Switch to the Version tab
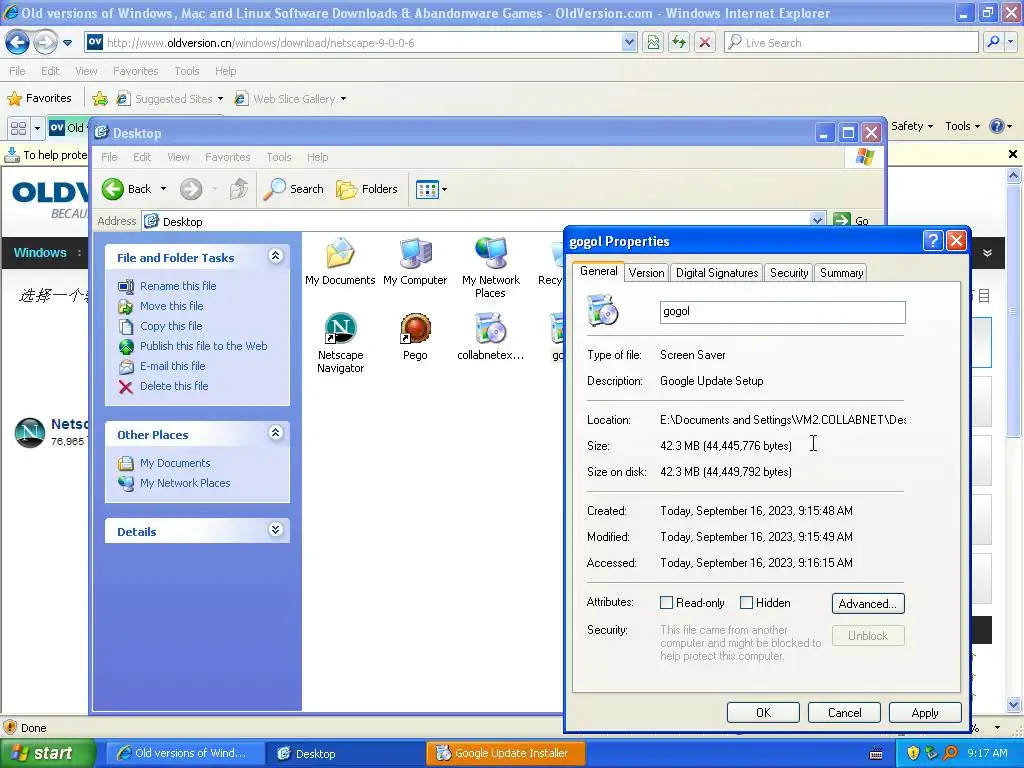Image resolution: width=1024 pixels, height=768 pixels. pos(647,273)
